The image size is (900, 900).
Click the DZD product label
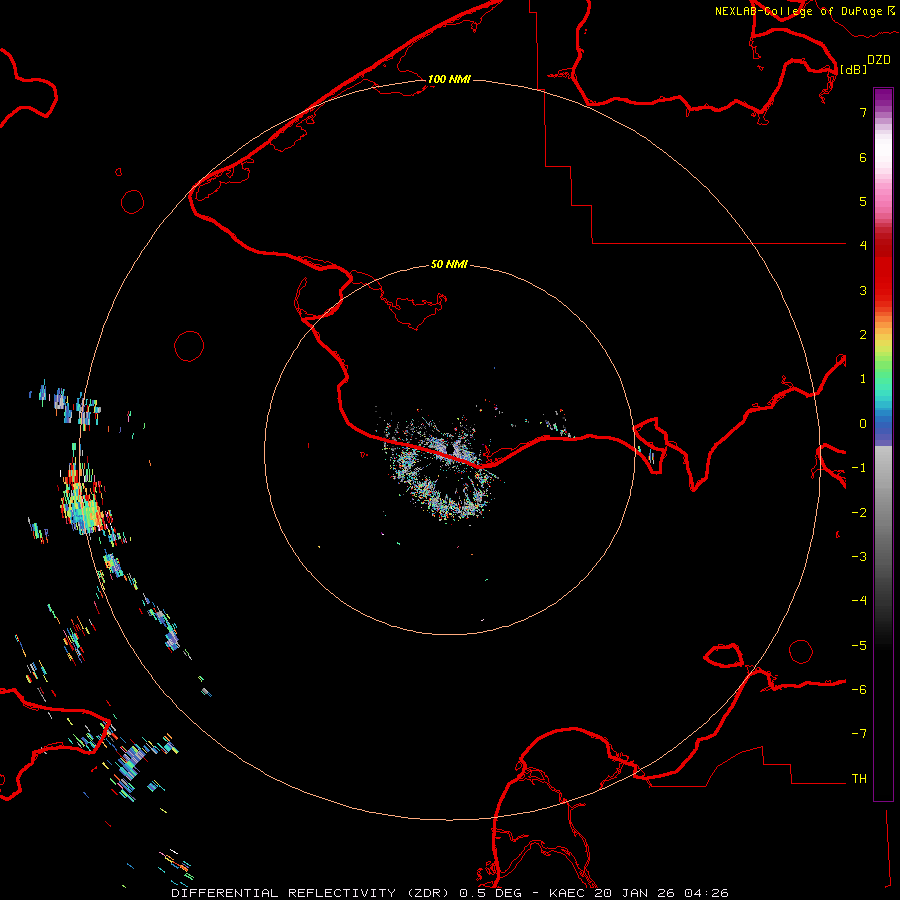pyautogui.click(x=879, y=59)
